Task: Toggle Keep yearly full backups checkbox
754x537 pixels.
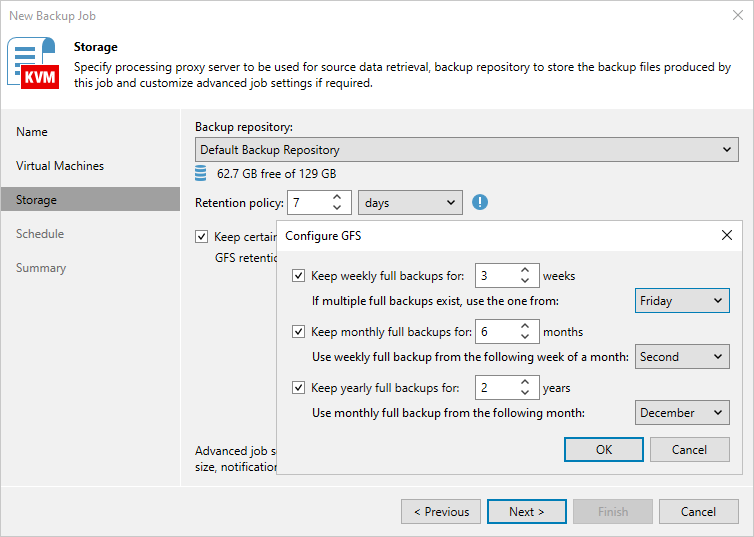Action: click(298, 388)
